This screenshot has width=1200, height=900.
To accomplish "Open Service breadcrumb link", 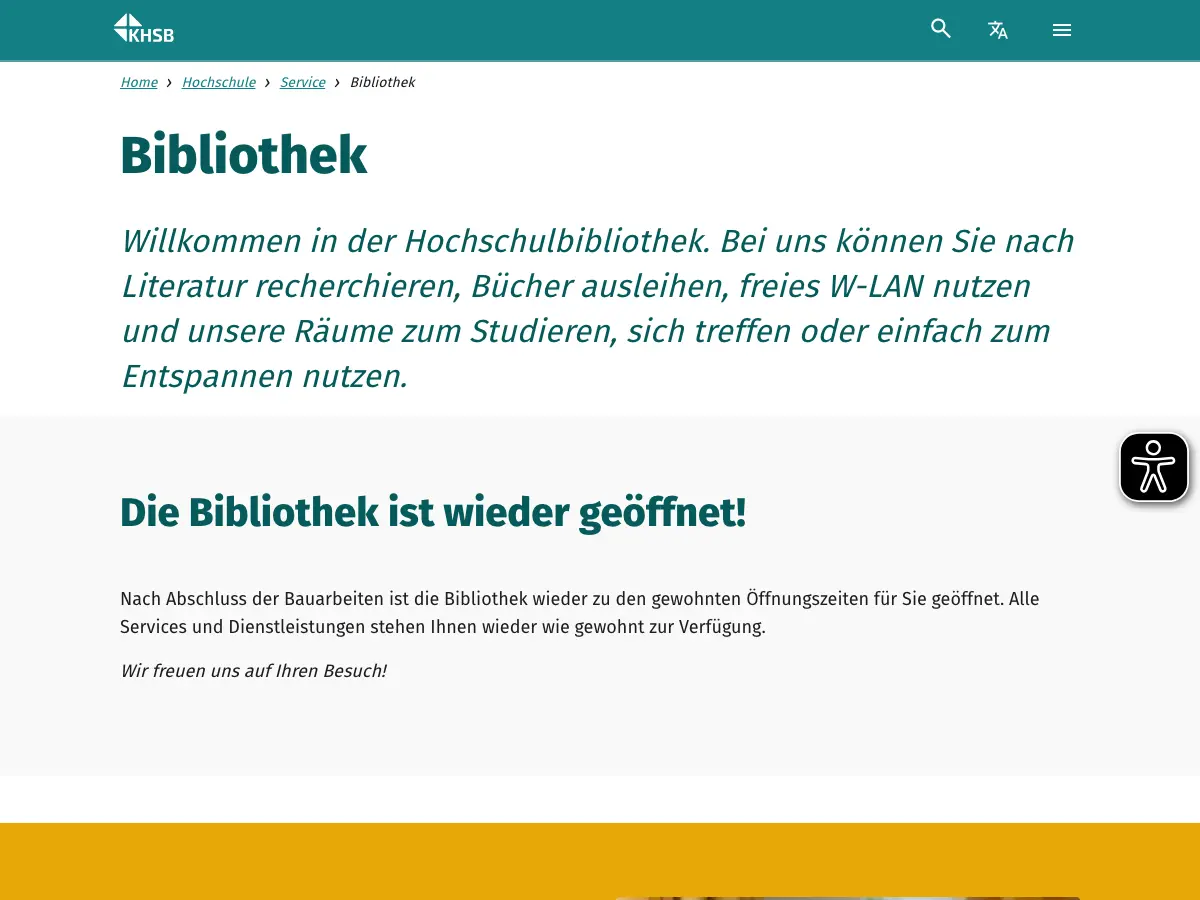I will [x=303, y=82].
